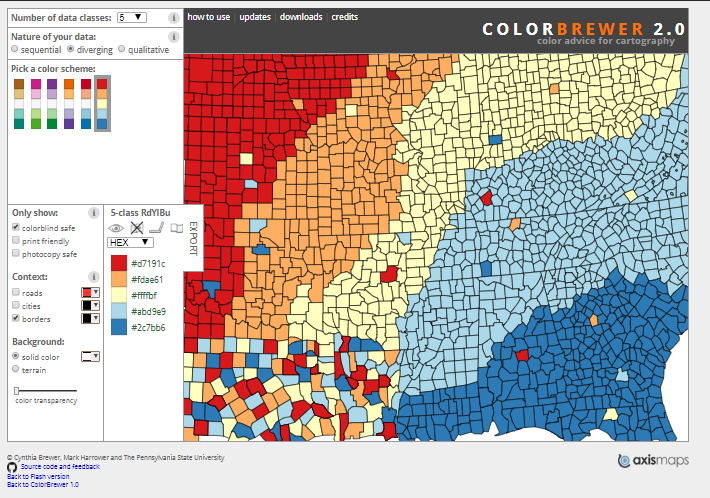
Task: Open info icon for nature of your data
Action: [x=173, y=37]
